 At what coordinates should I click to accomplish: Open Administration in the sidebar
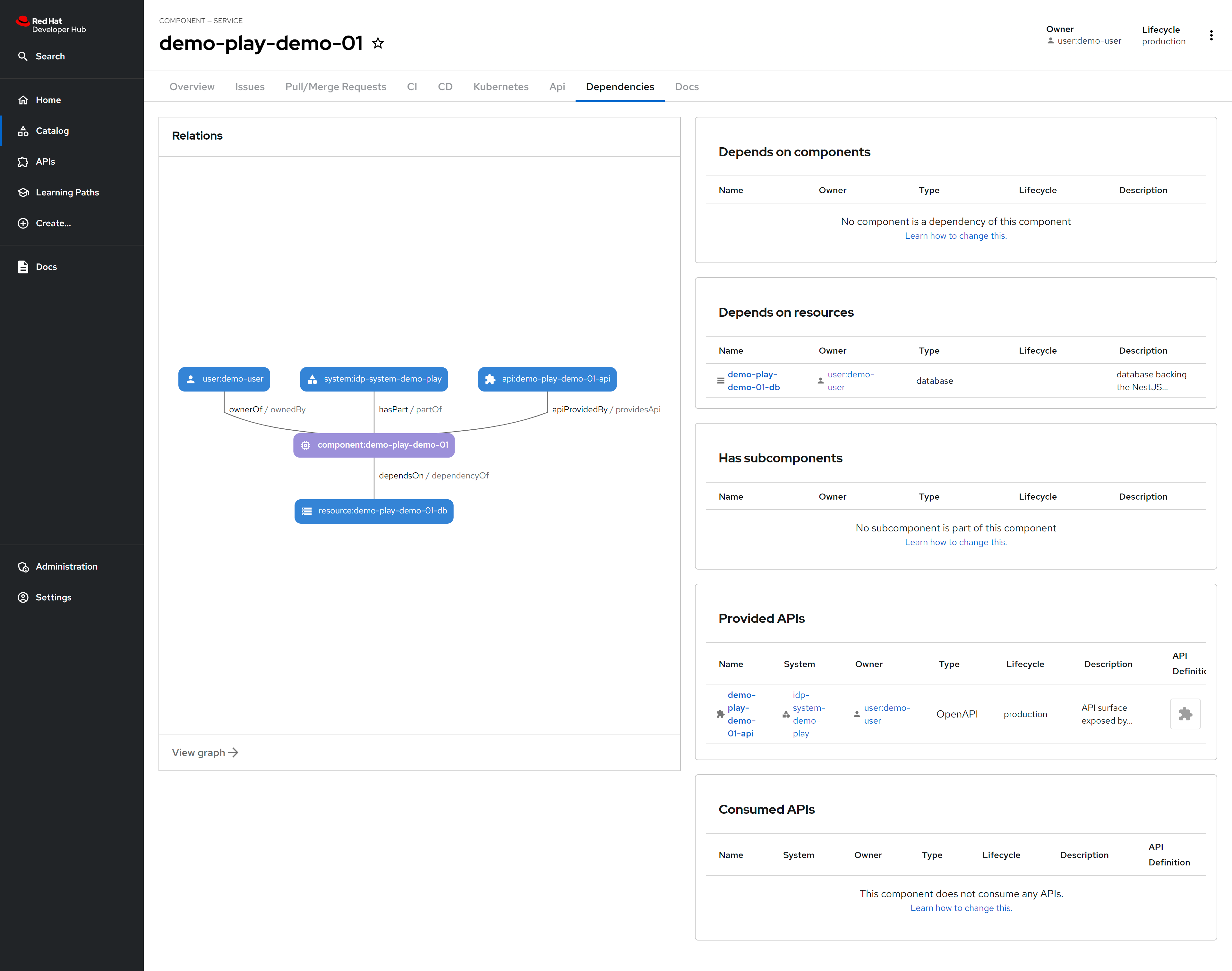(66, 566)
